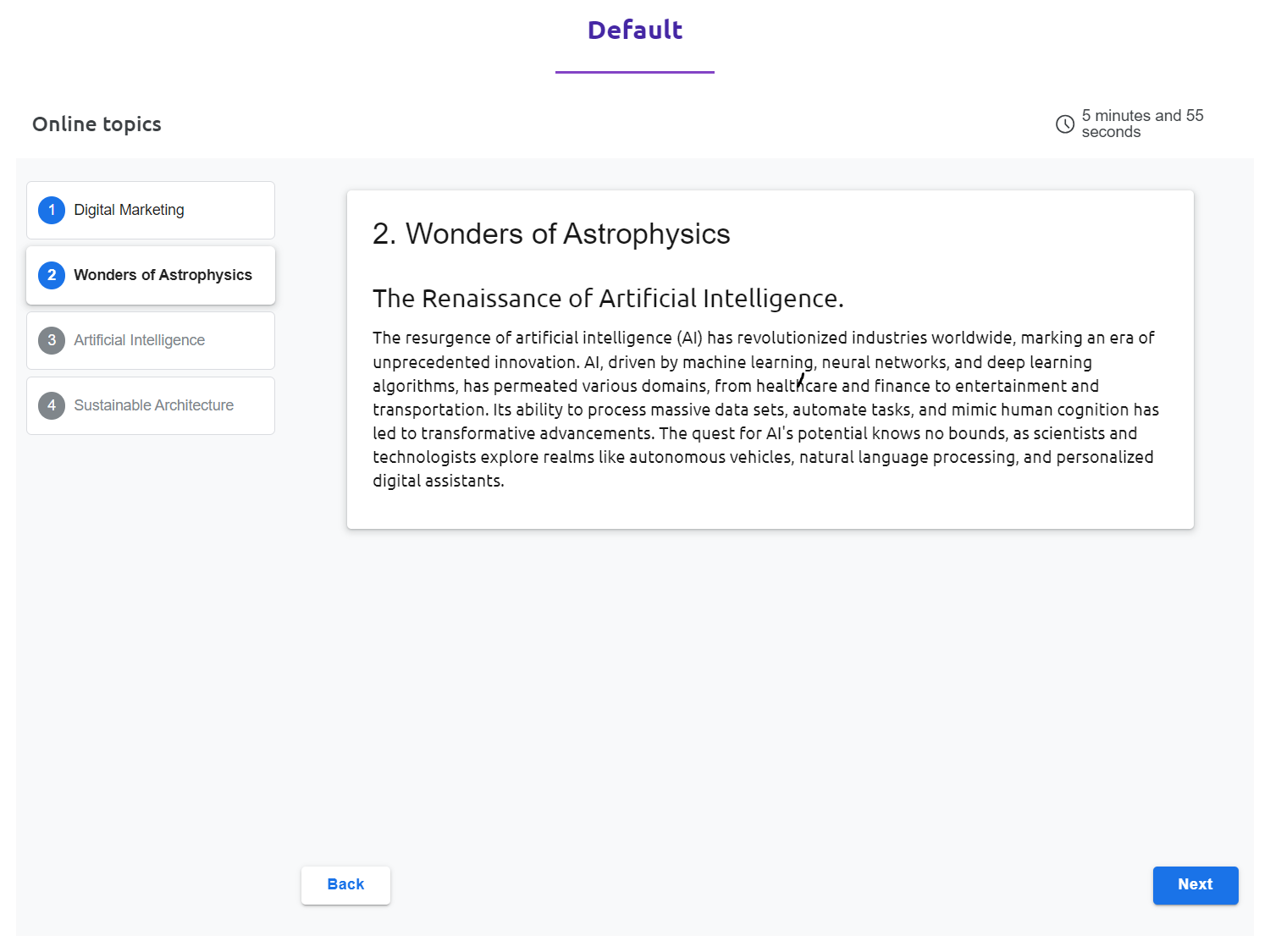The width and height of the screenshot is (1270, 952).
Task: Click the remaining time text
Action: [1141, 124]
